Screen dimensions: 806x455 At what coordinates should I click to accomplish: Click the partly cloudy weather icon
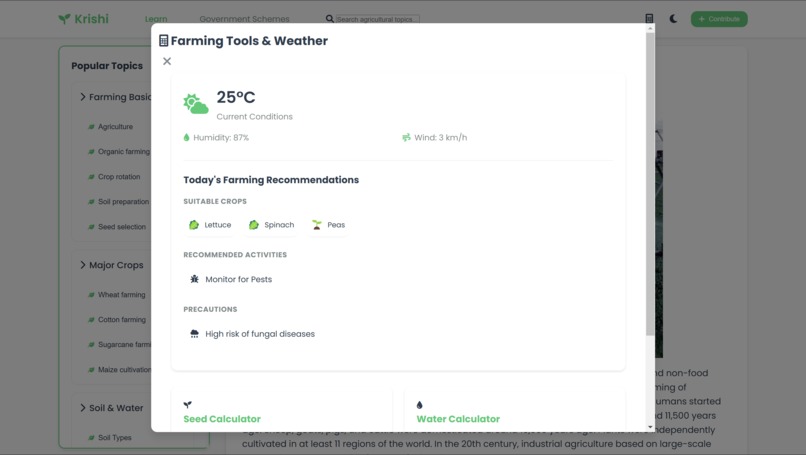(196, 104)
